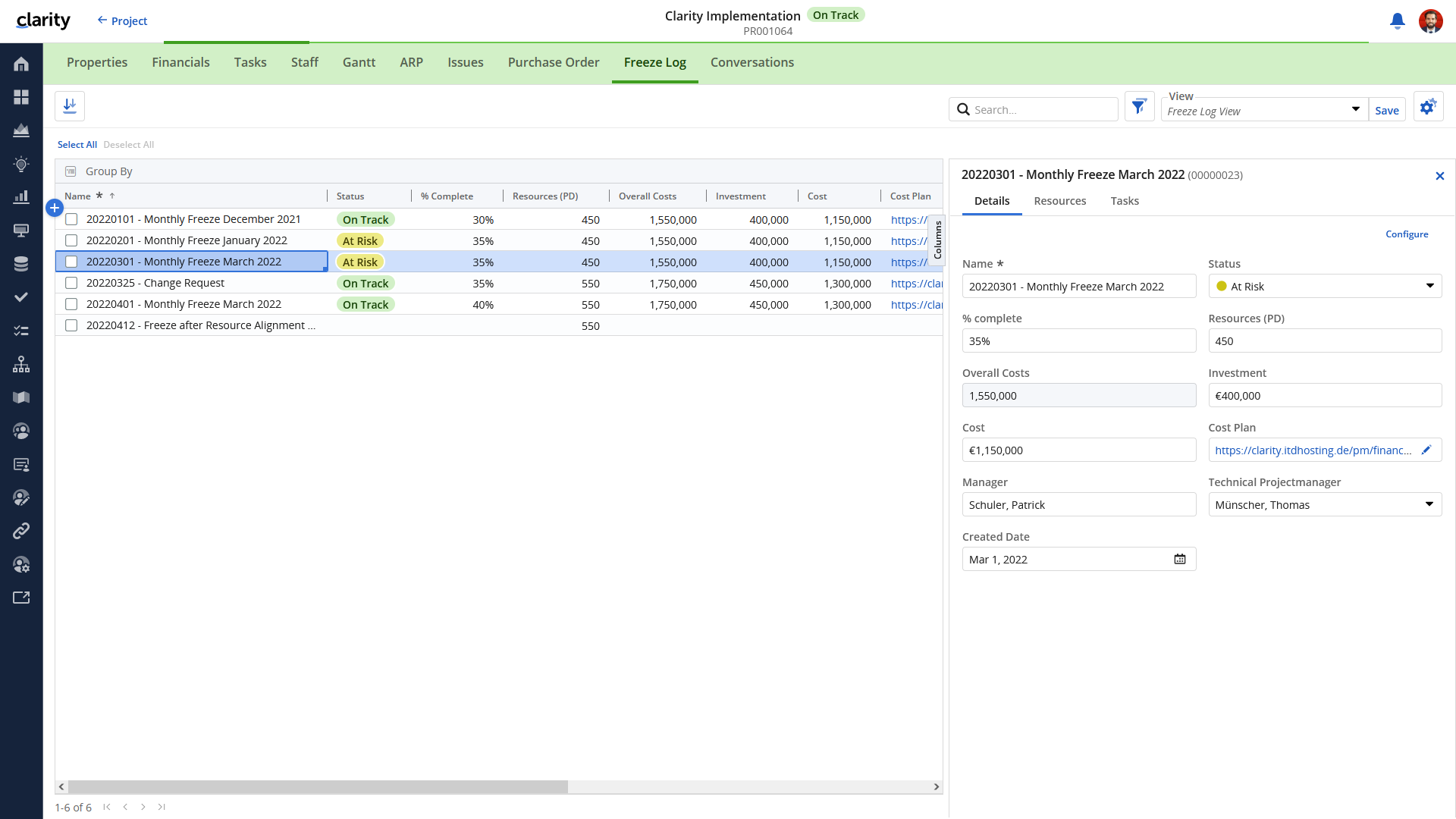
Task: Go back using the Project link
Action: 122,20
